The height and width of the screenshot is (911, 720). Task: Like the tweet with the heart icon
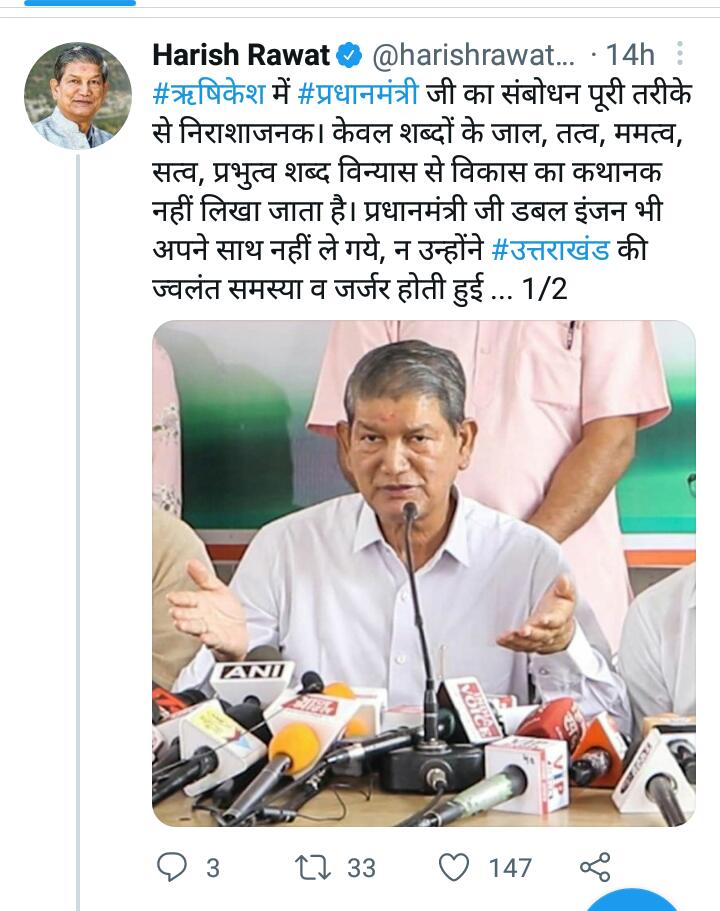[453, 867]
